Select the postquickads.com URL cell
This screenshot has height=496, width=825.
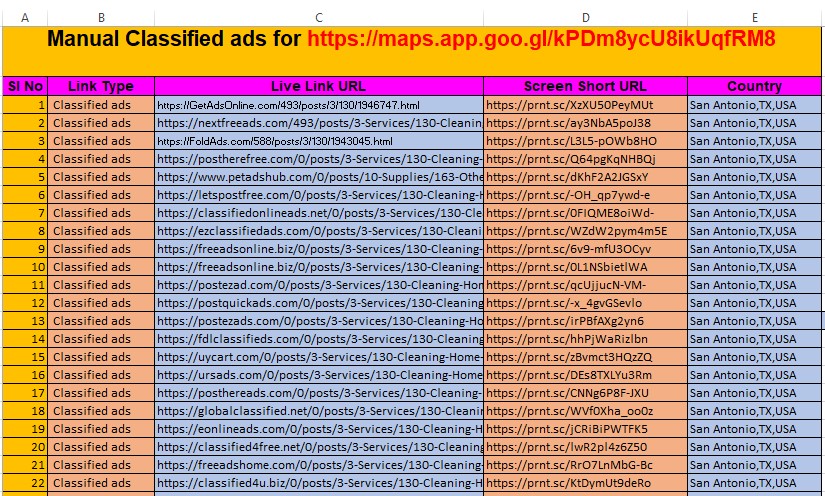[319, 303]
